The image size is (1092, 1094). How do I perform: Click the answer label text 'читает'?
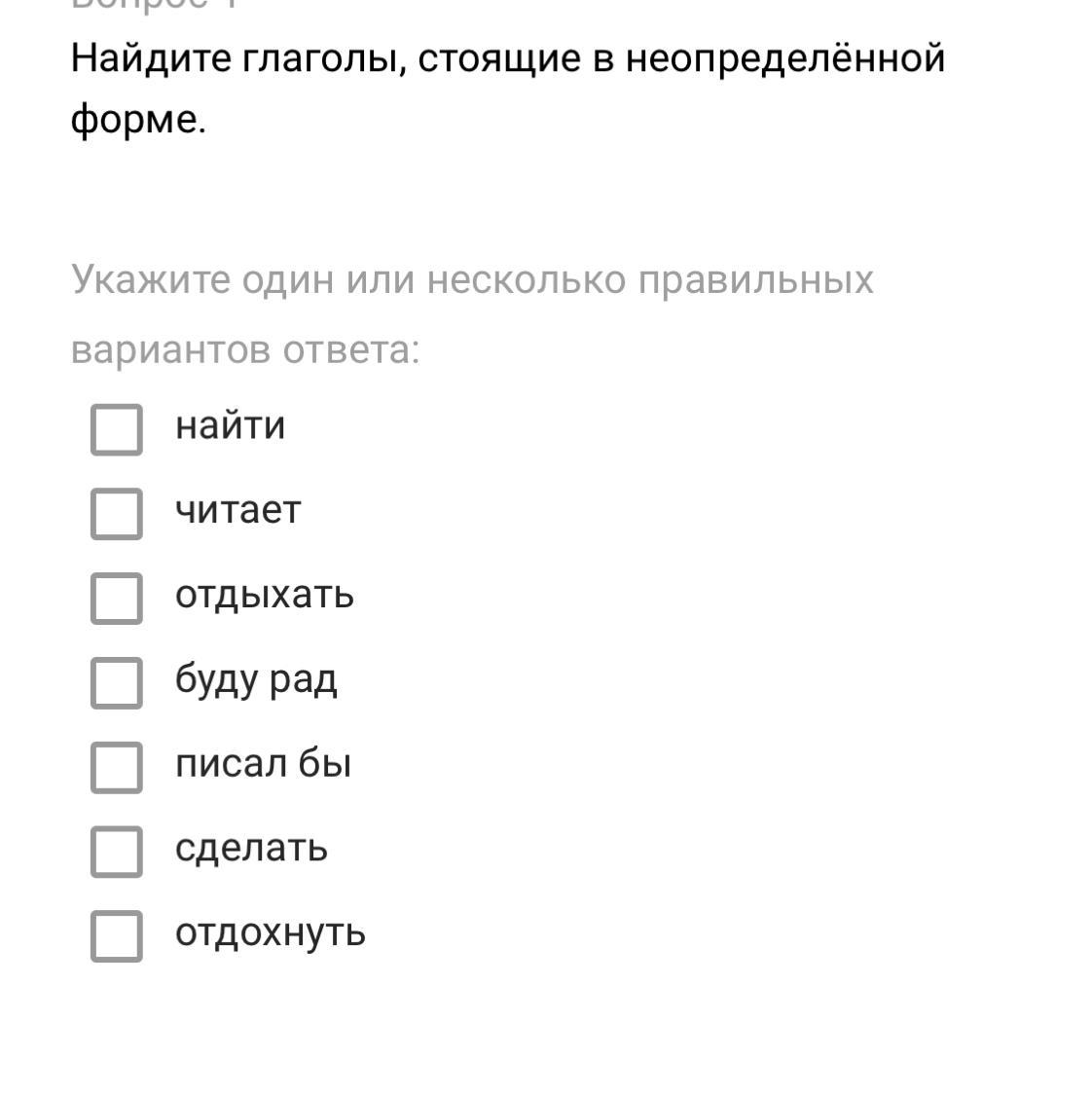[x=238, y=510]
